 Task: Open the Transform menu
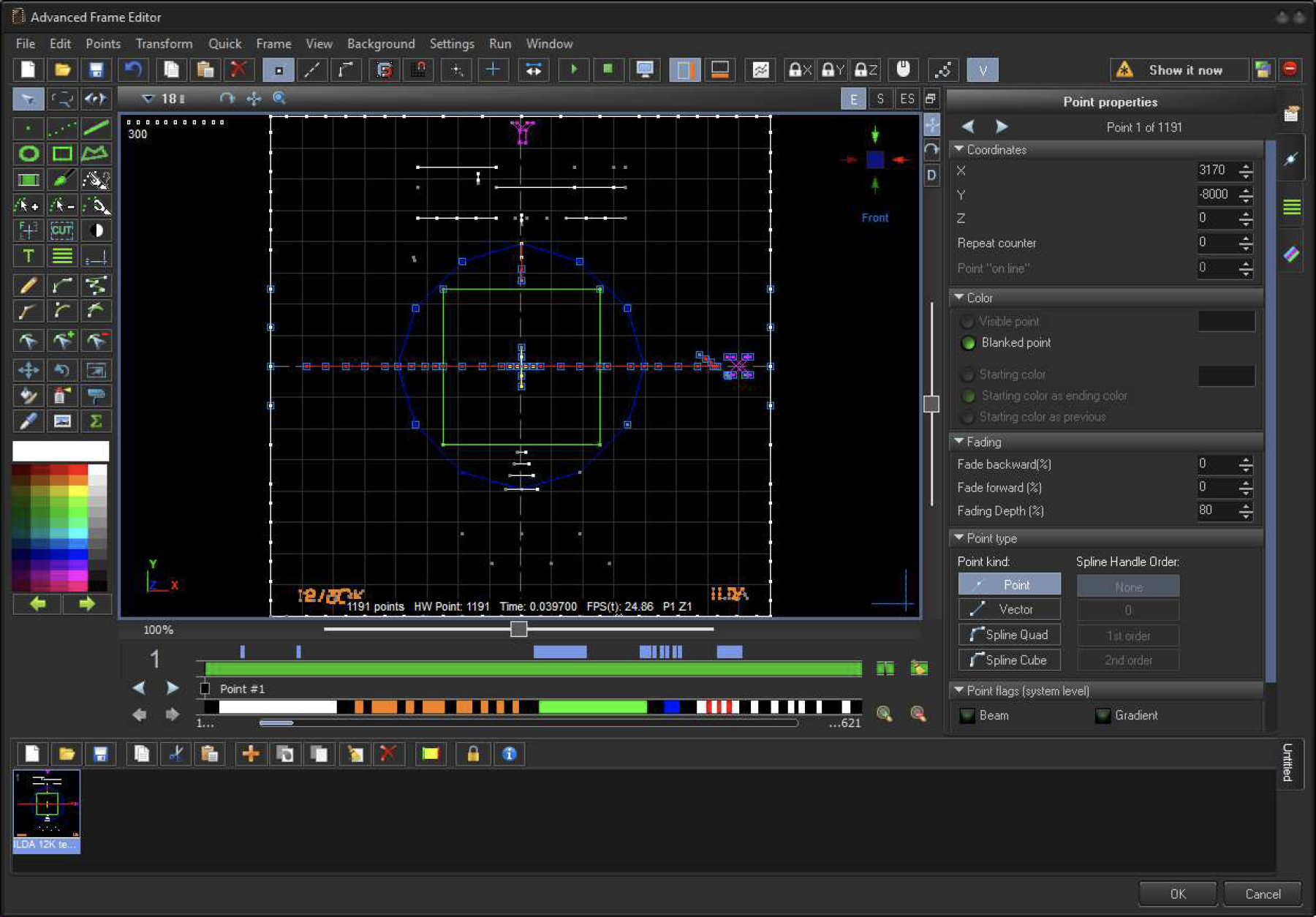click(164, 44)
